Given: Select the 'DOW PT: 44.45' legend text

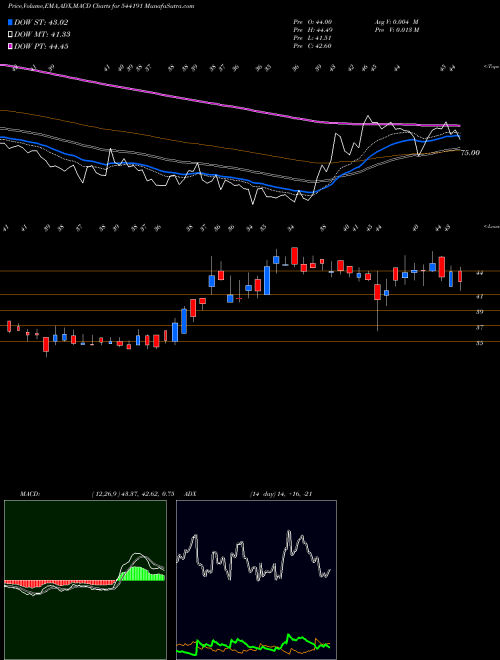Looking at the screenshot, I should coord(41,46).
